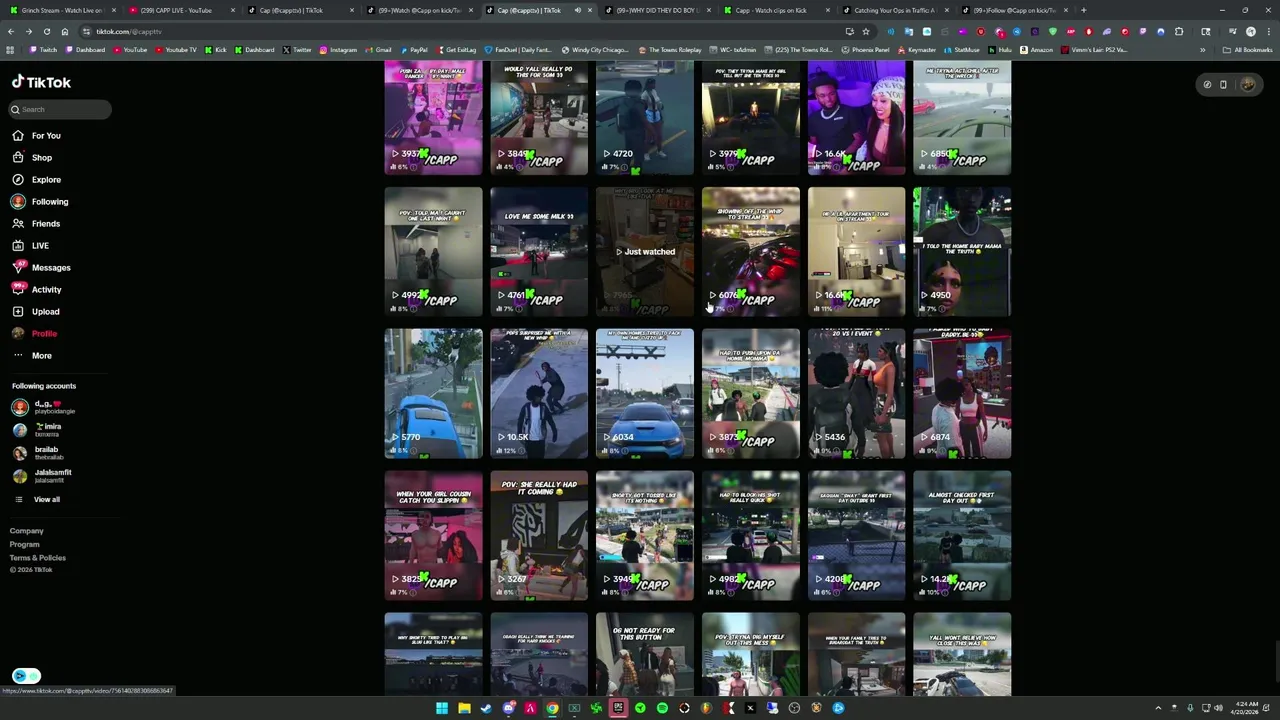Open the Instagram bookmark

point(338,49)
